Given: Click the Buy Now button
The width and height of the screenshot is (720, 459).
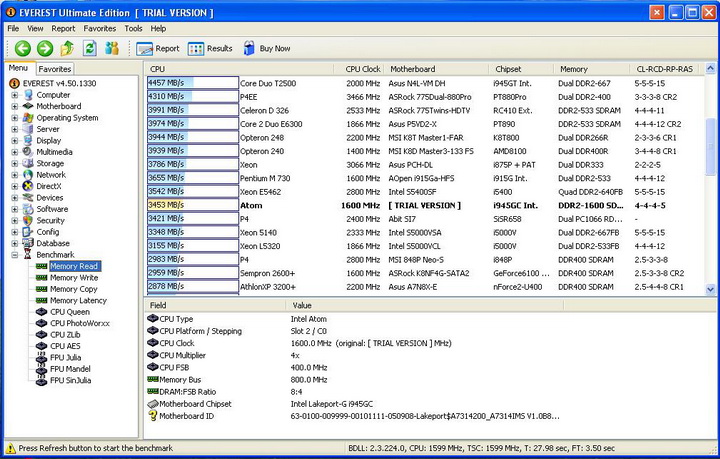Looking at the screenshot, I should [267, 48].
